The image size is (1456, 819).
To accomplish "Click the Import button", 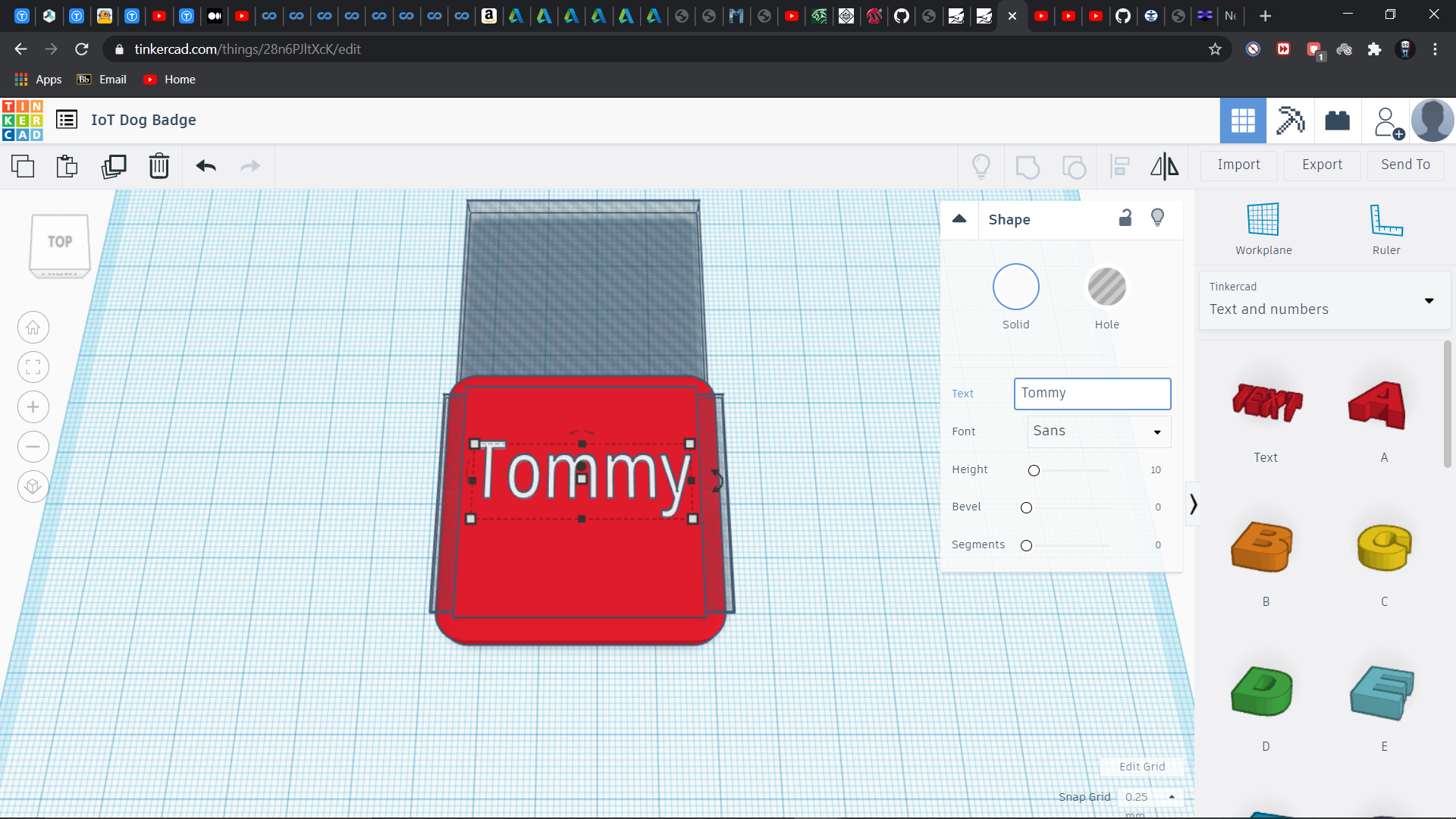I will (1238, 164).
